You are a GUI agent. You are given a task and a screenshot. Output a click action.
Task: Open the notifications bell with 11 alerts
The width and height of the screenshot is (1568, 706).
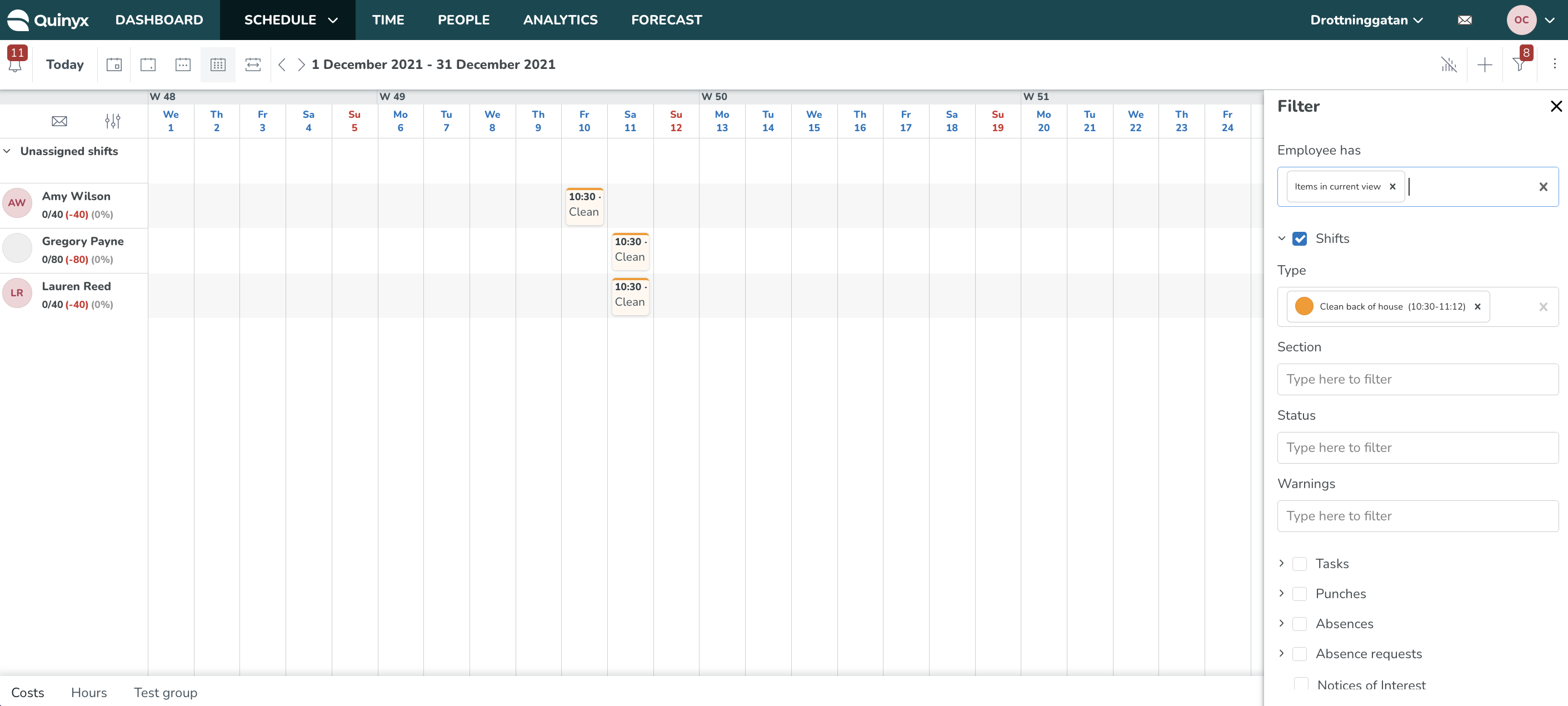tap(16, 59)
